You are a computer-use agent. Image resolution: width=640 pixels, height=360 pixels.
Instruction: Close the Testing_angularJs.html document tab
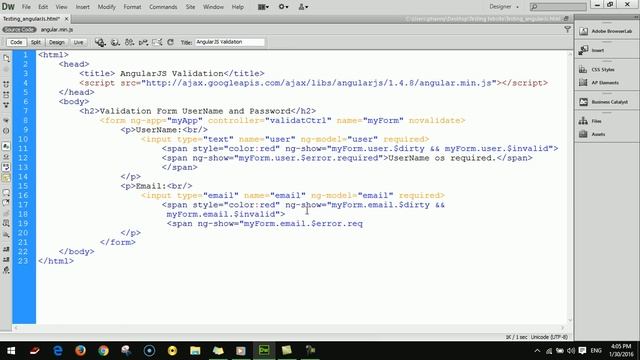click(67, 19)
